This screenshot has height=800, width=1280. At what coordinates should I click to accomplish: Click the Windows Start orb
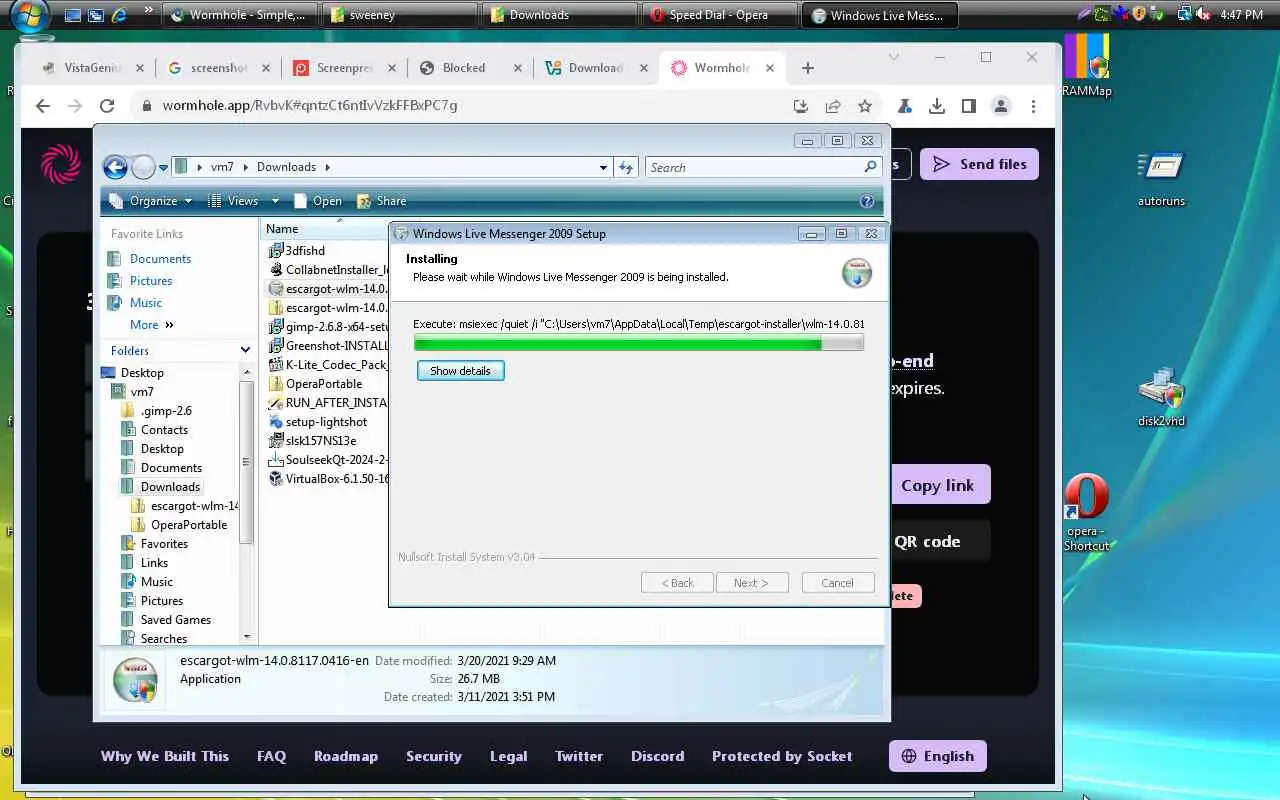point(30,15)
